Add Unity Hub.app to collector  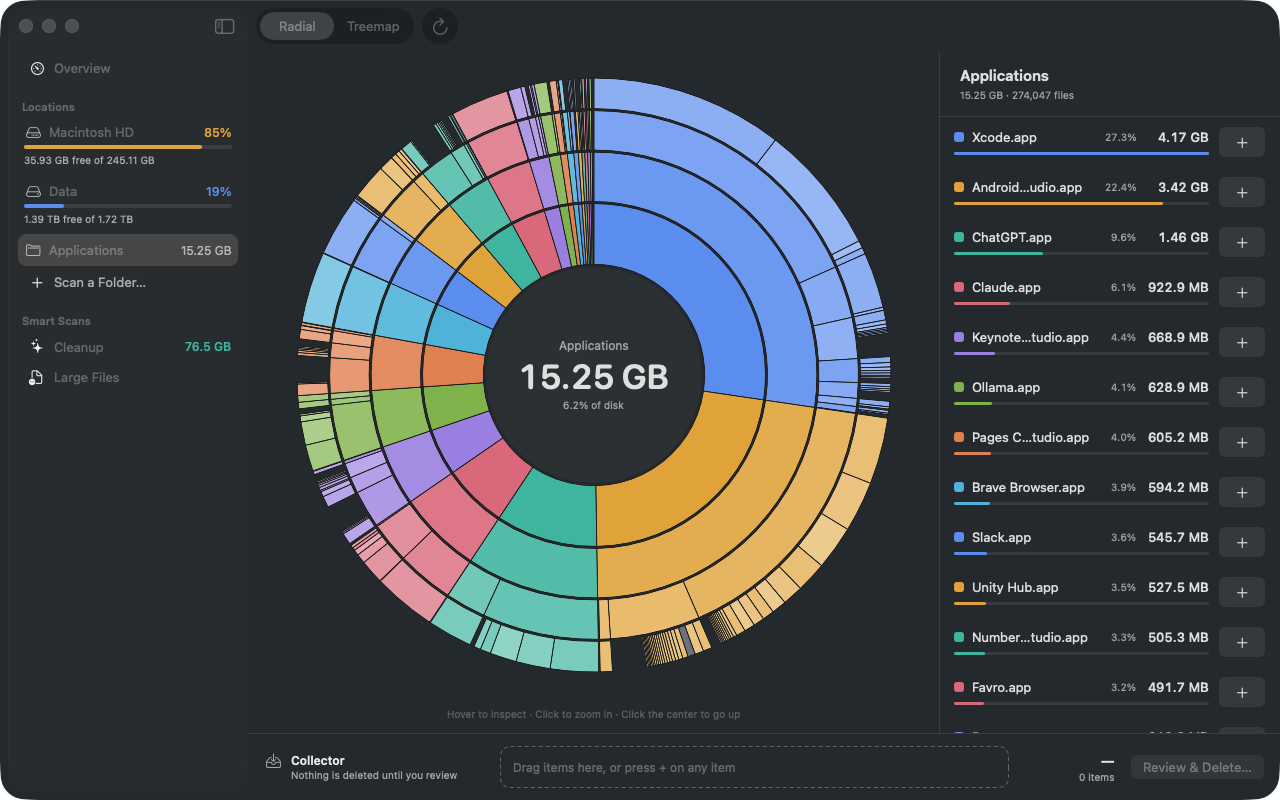point(1242,593)
